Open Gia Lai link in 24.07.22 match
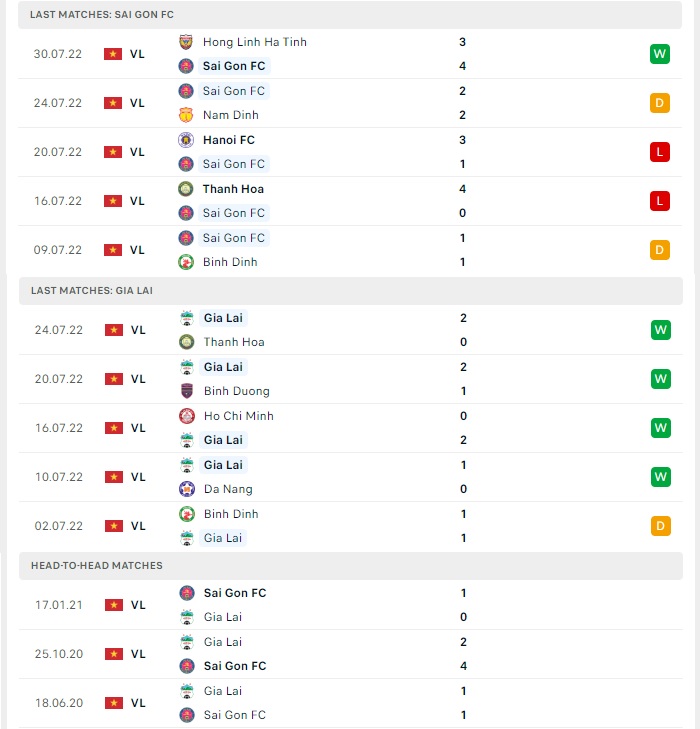700x729 pixels. click(223, 318)
